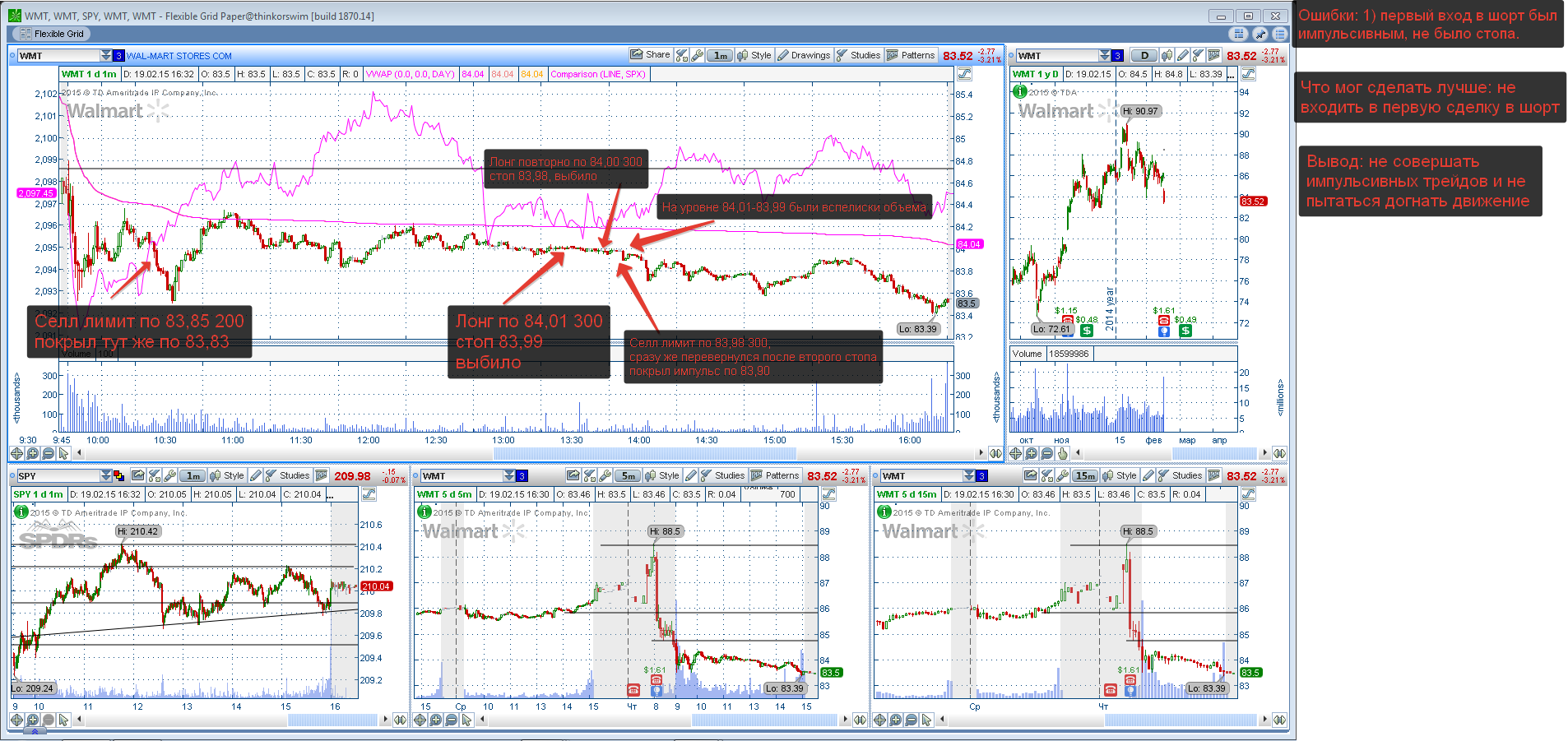Click the blue link number 3 in main chart
Viewport: 1568px width, 741px height.
(x=118, y=55)
